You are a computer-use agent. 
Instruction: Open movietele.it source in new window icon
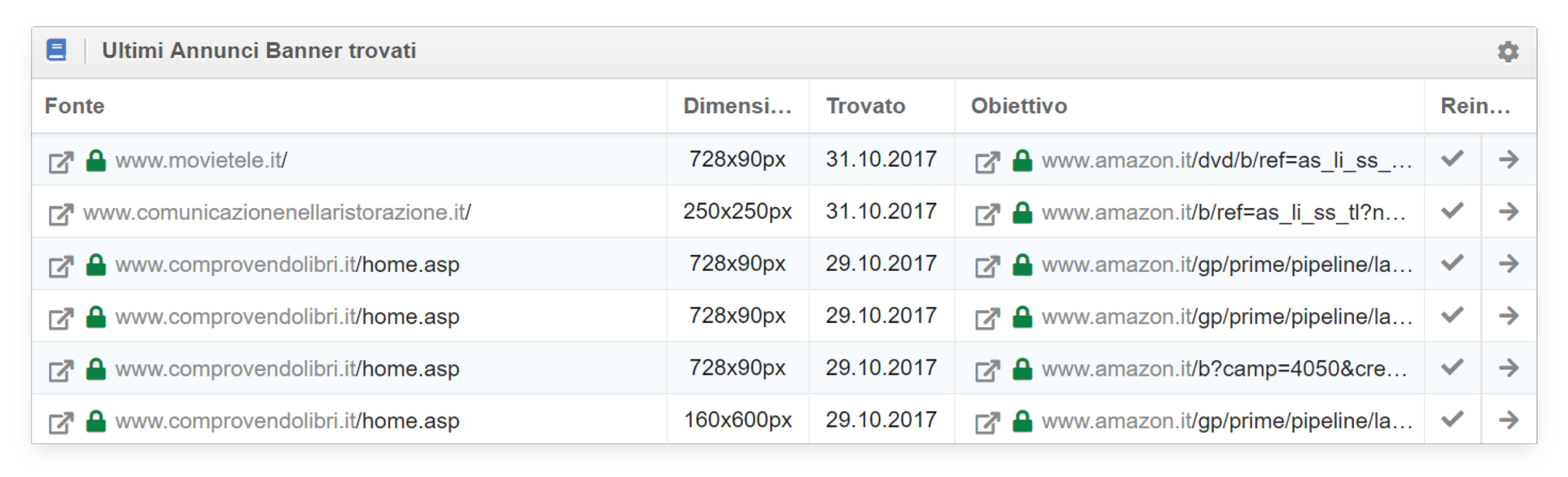point(61,162)
